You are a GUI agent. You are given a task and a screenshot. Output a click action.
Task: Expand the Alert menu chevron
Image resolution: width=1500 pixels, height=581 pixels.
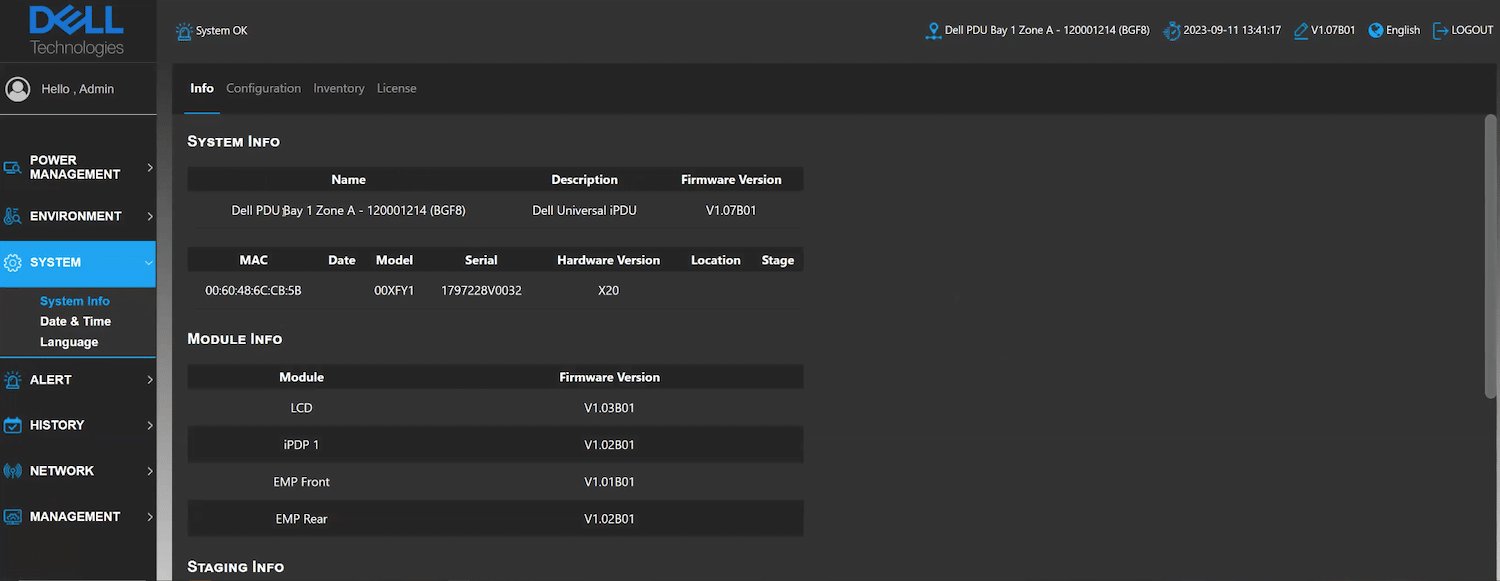point(150,380)
